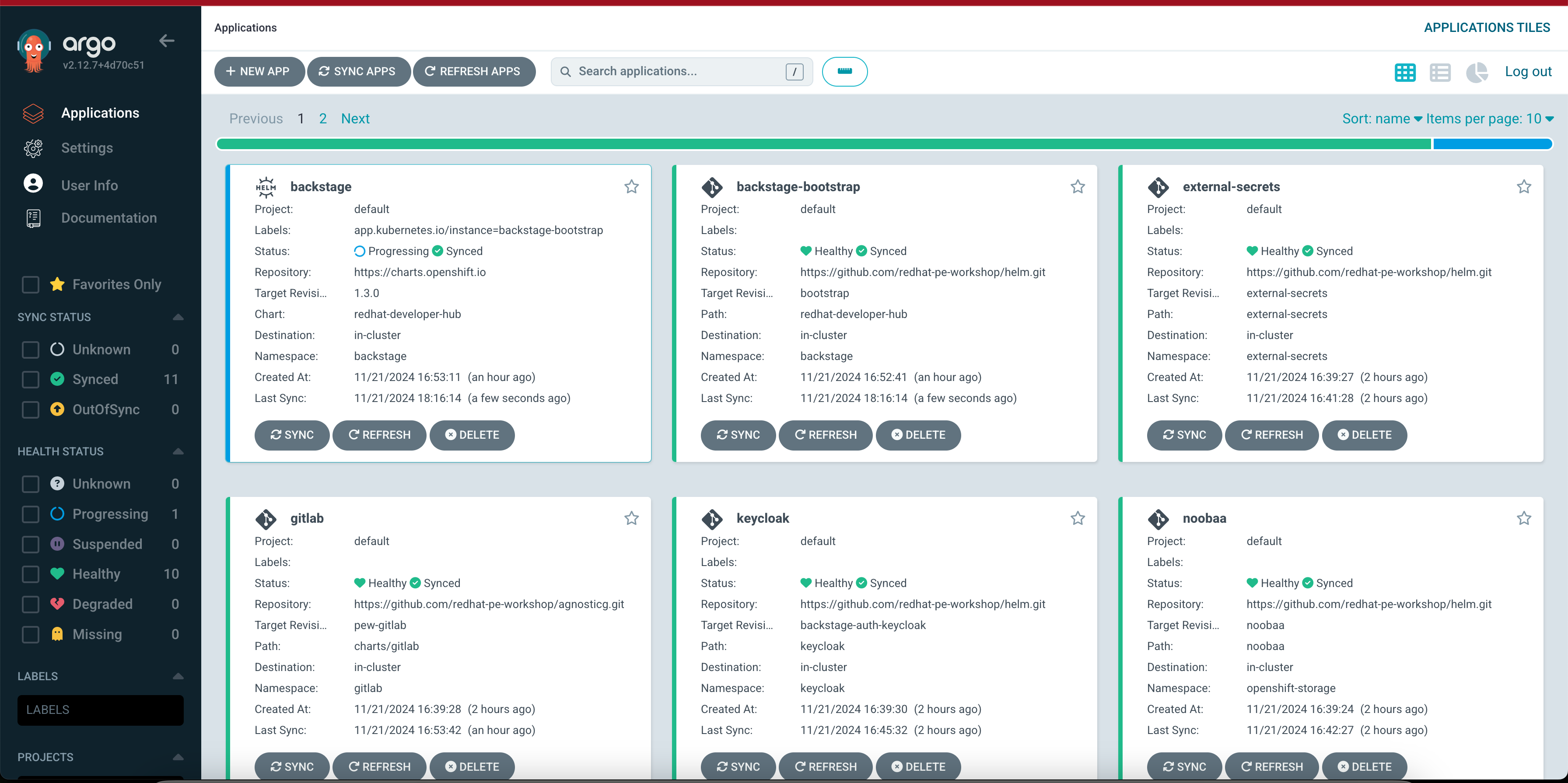The image size is (1568, 783).
Task: Open Items per page dropdown
Action: [1490, 119]
